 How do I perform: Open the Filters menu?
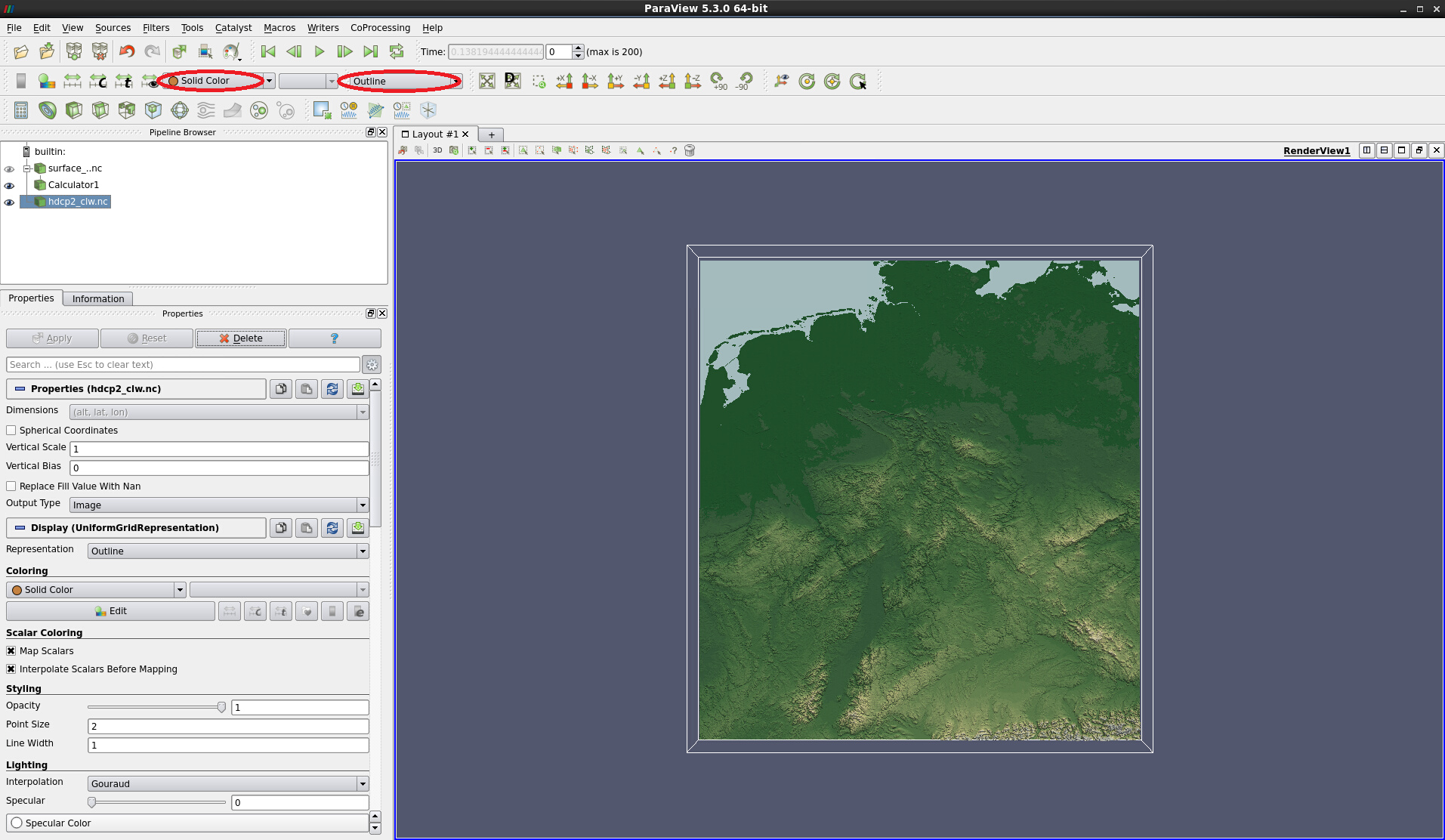click(156, 28)
